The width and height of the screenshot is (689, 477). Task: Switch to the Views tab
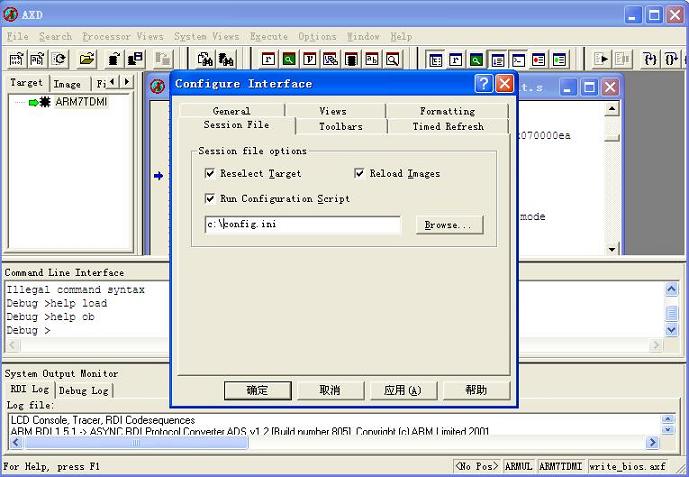pos(333,111)
